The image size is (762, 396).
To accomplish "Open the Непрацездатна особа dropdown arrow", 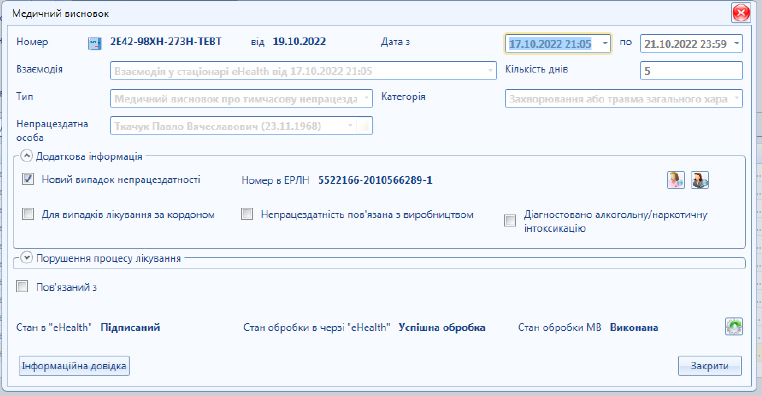I will point(350,126).
